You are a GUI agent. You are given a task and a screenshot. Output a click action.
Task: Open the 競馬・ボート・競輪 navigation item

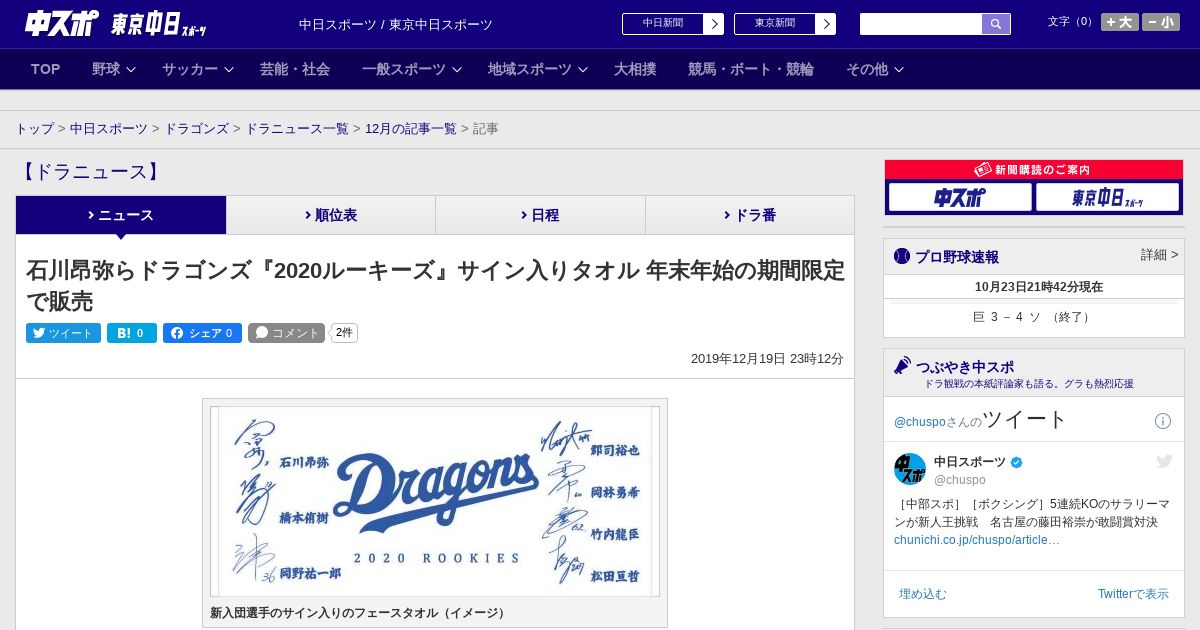pos(751,69)
